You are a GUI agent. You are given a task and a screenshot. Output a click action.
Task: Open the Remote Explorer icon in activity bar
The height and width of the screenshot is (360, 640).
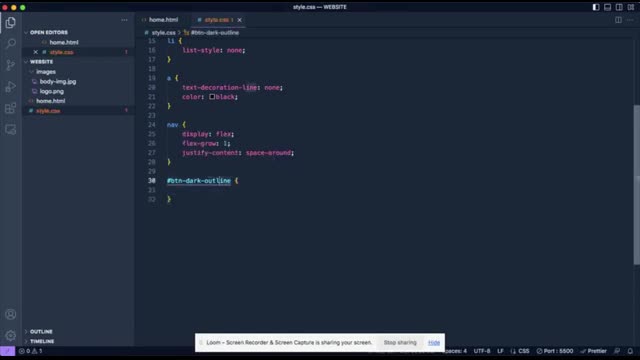[11, 130]
